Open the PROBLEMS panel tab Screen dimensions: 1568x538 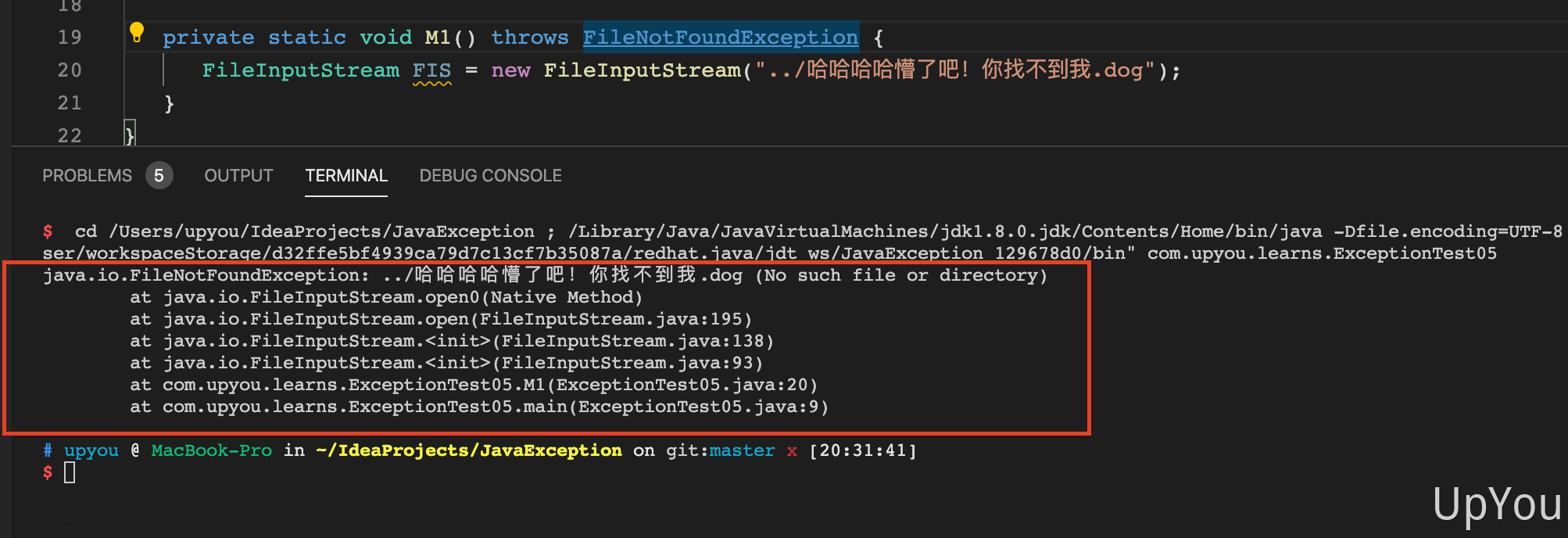(87, 176)
